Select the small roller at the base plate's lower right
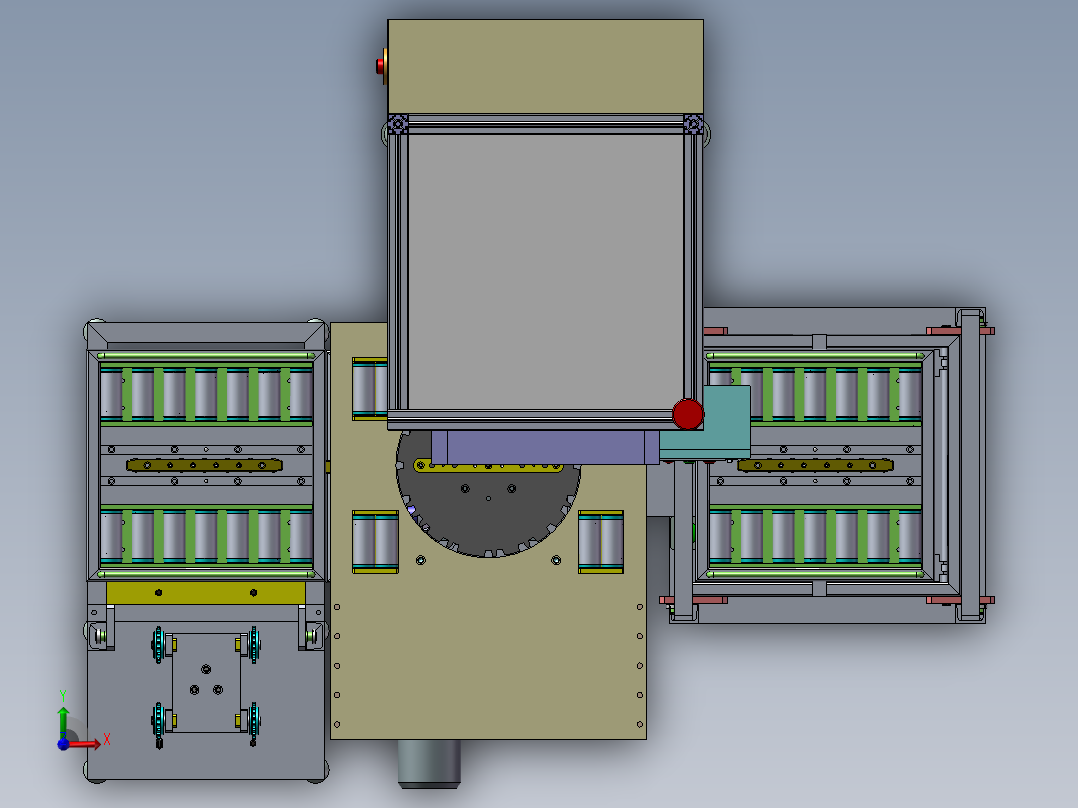This screenshot has width=1078, height=808. coord(601,541)
